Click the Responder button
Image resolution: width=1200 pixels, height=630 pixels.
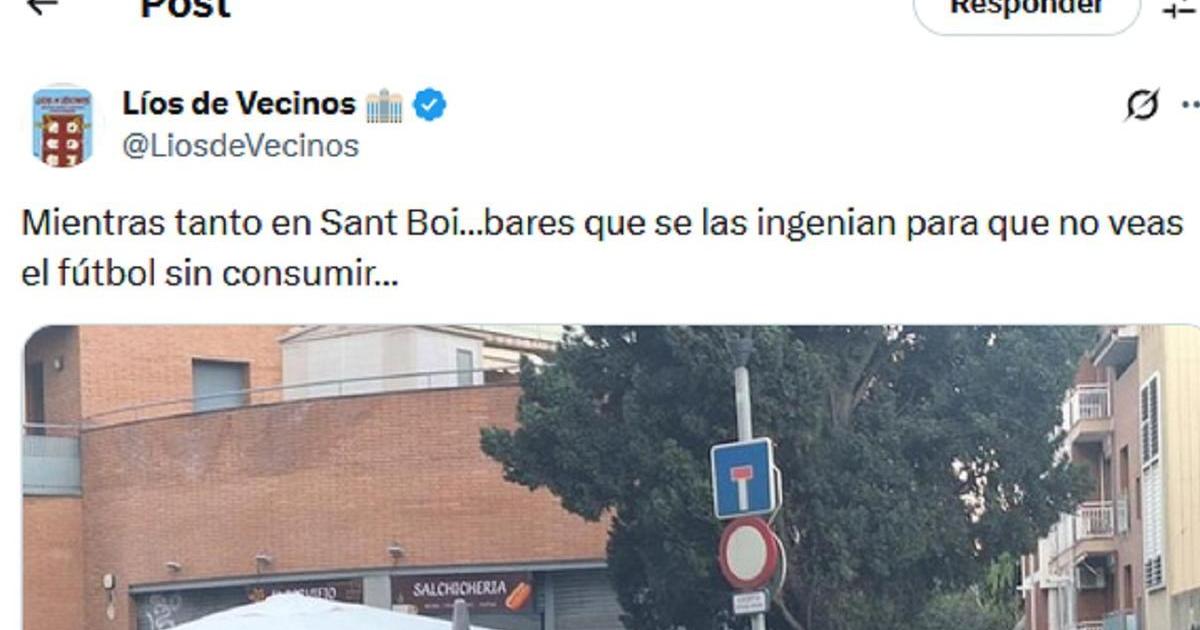point(1027,9)
